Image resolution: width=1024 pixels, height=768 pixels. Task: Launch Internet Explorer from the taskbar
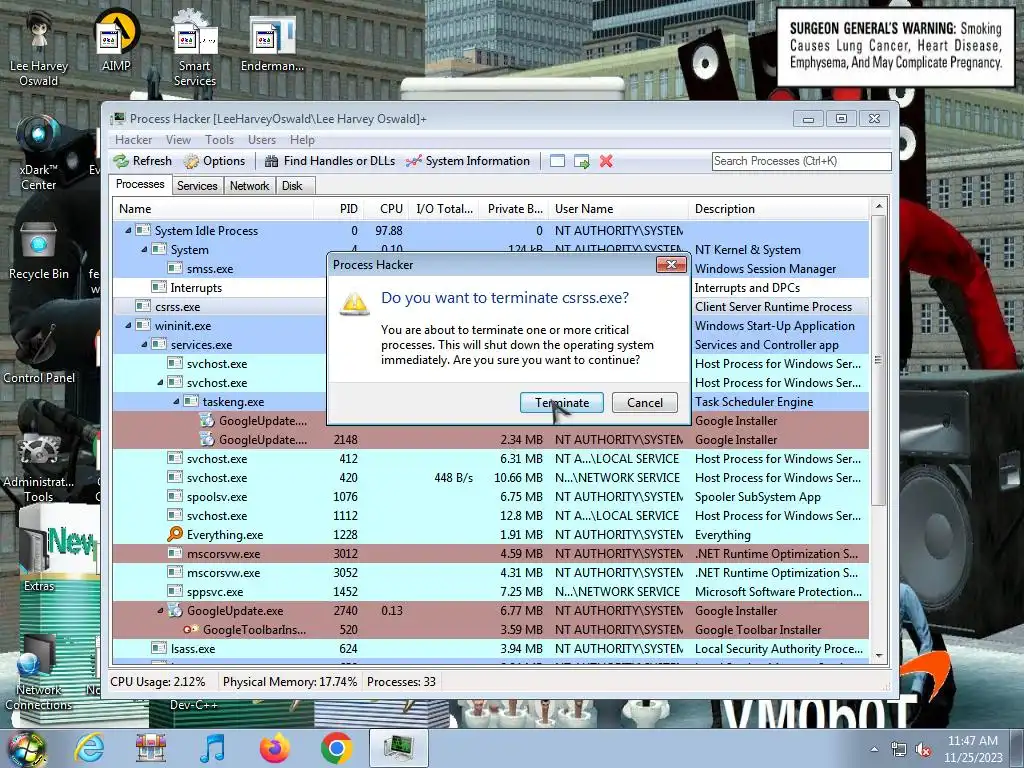click(x=89, y=748)
